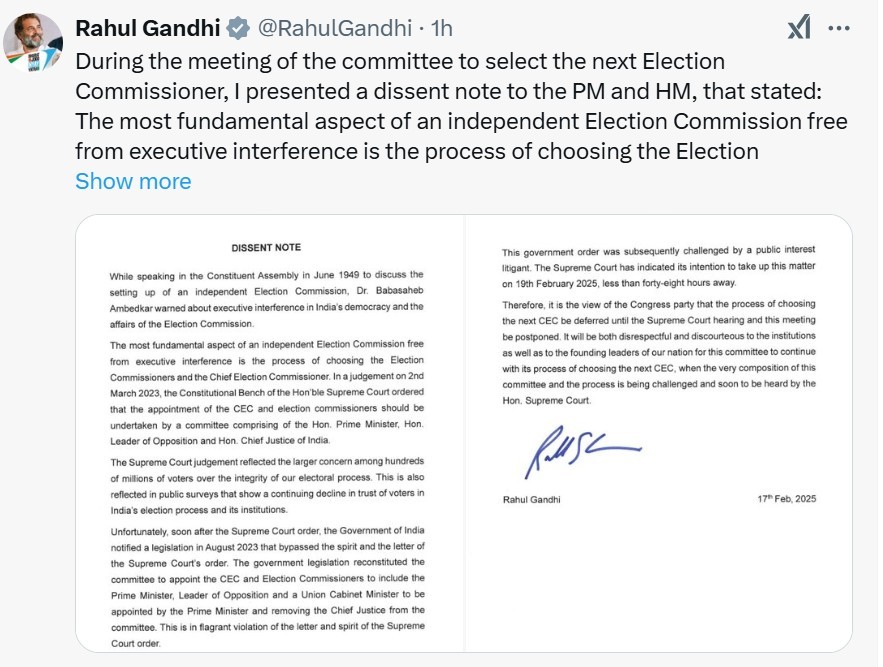Click paragraph starting 'Therefore, it is the view'
The height and width of the screenshot is (667, 883).
coord(659,352)
